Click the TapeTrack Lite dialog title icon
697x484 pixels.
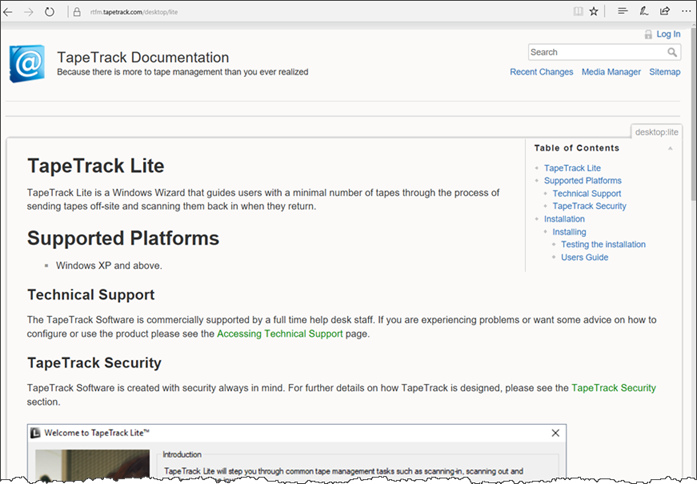point(36,433)
